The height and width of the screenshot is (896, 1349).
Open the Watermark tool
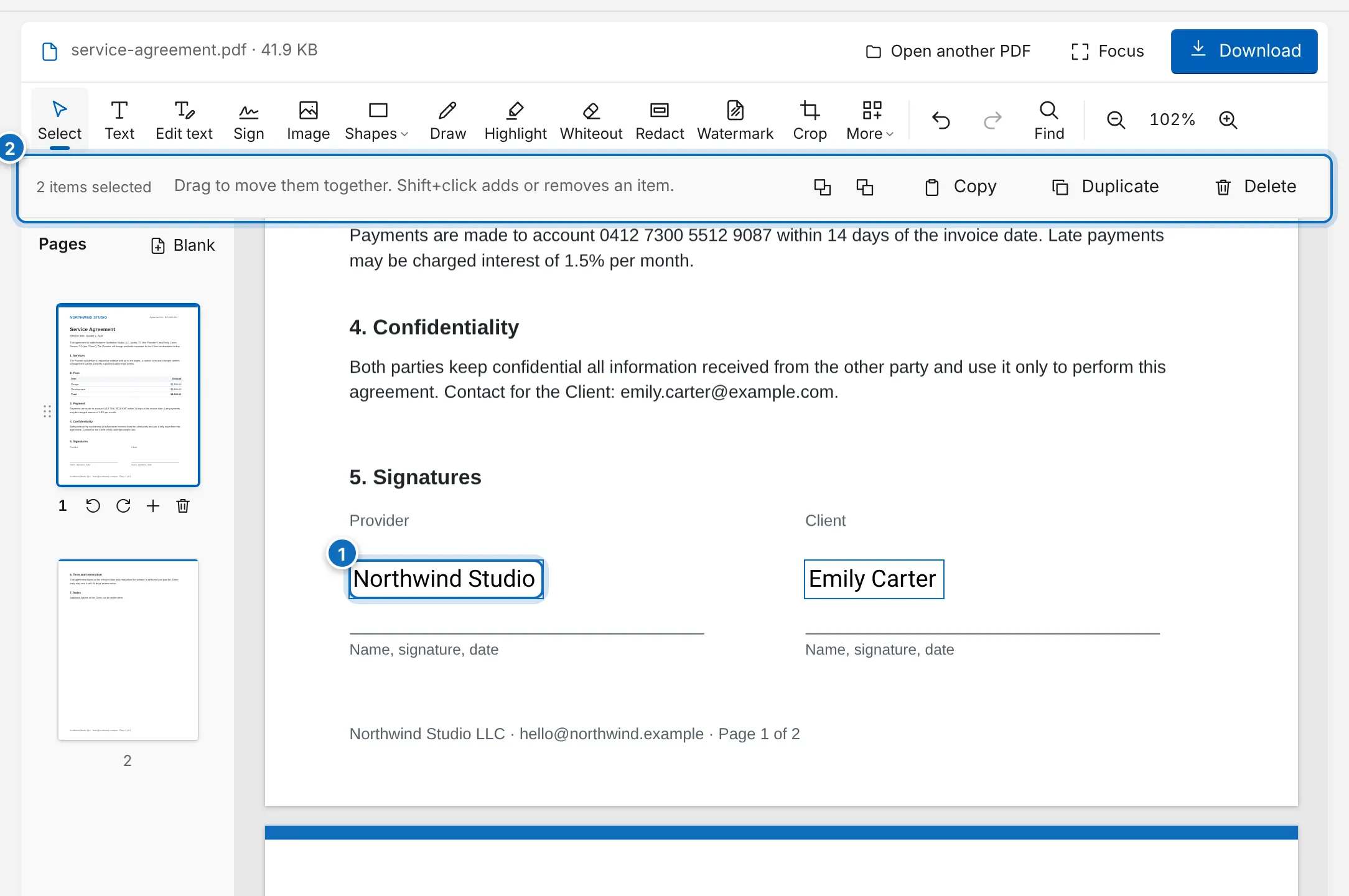coord(735,119)
